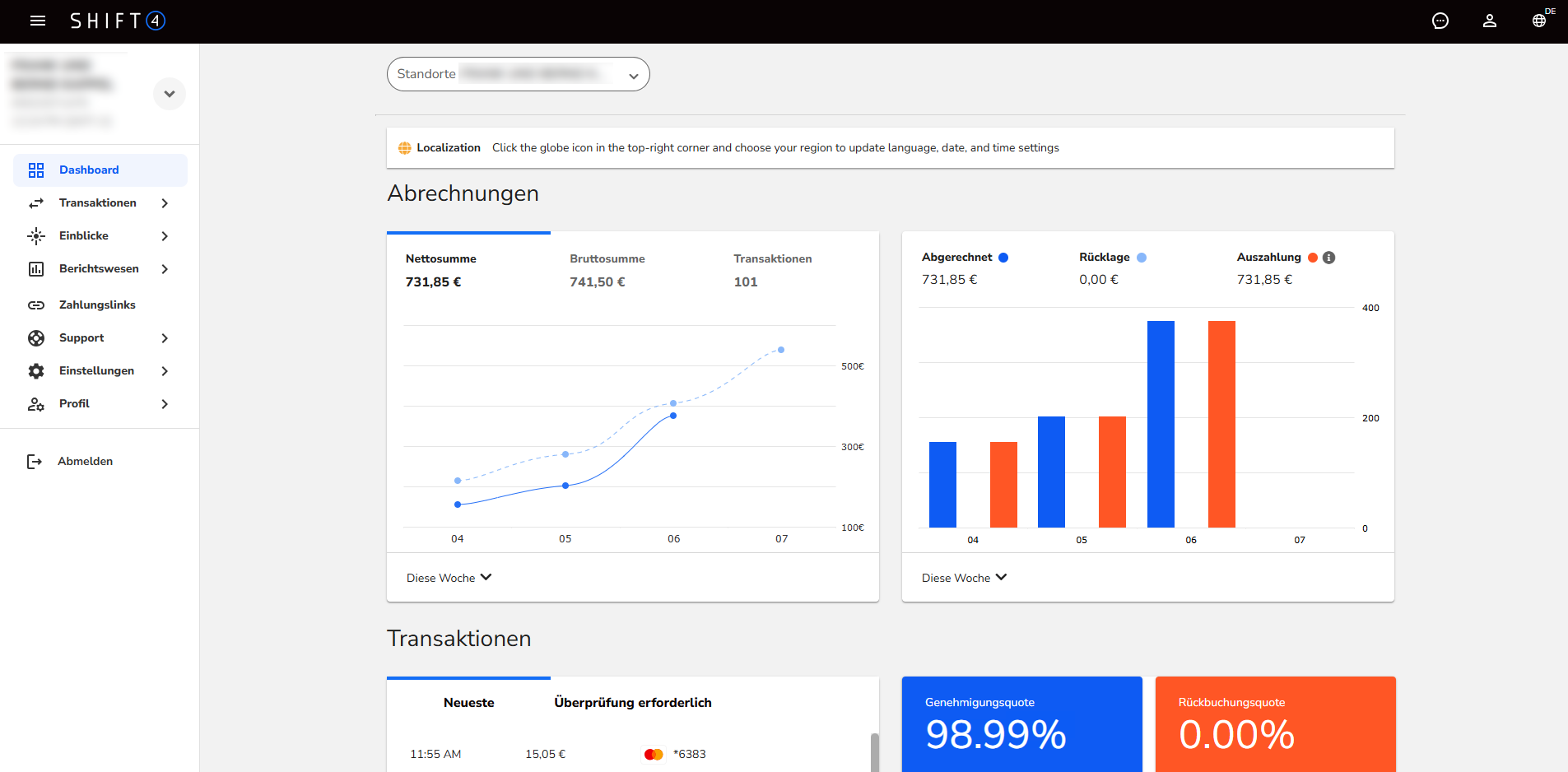
Task: Click the Abgerechnet blue legend dot
Action: point(1003,258)
